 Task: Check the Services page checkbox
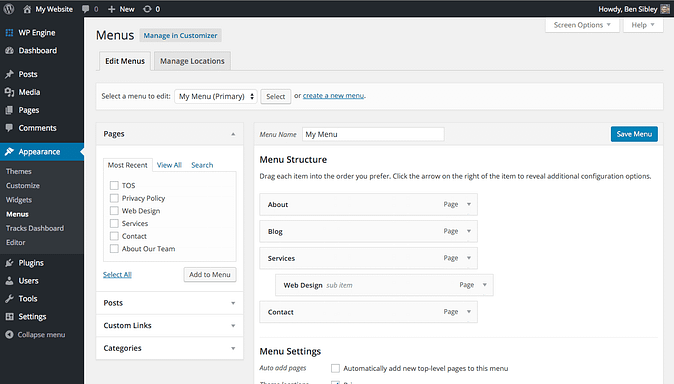[114, 224]
